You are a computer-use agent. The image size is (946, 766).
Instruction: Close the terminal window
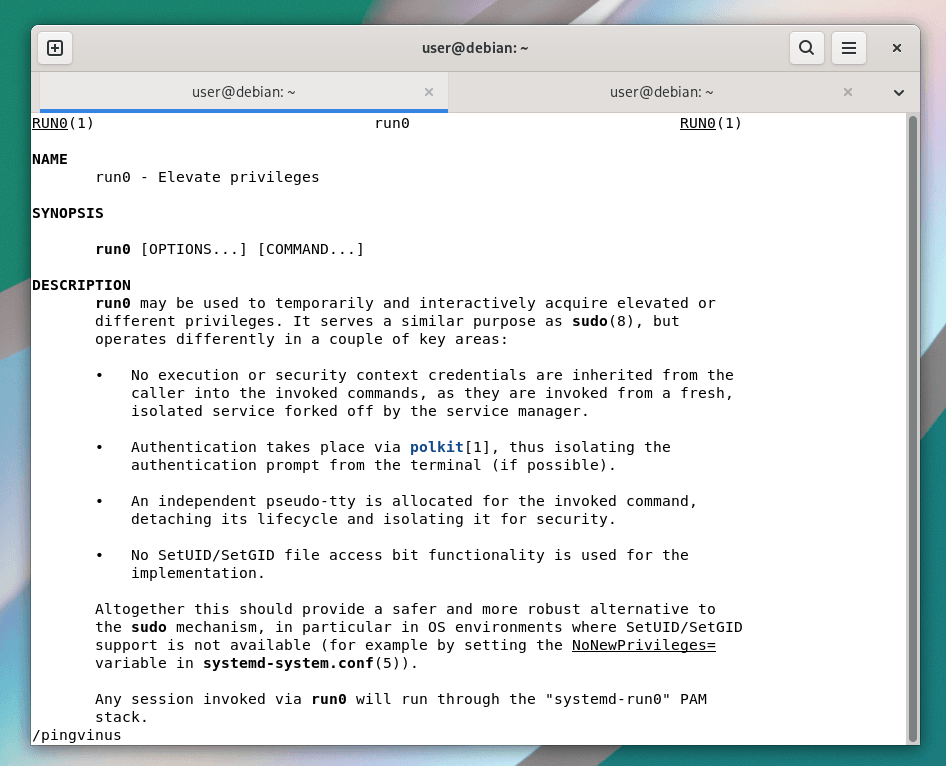coord(897,48)
